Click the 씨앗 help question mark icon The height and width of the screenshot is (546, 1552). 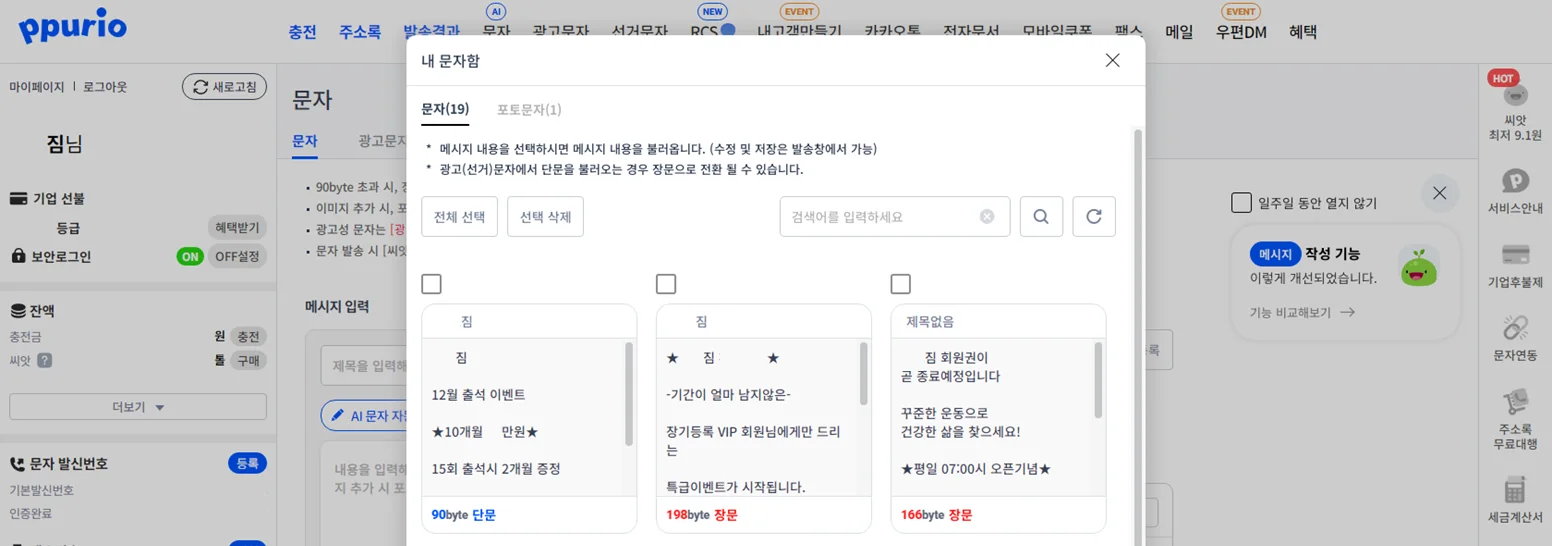point(44,361)
